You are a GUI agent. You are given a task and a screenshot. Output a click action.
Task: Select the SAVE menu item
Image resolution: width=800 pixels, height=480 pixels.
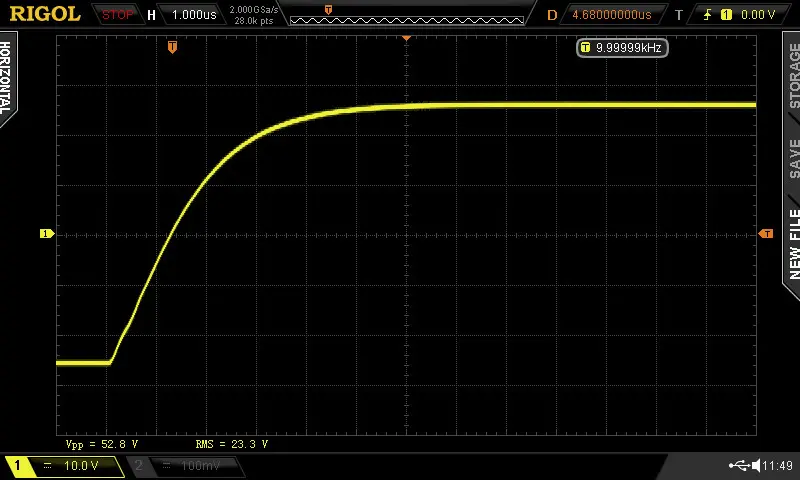tap(794, 159)
